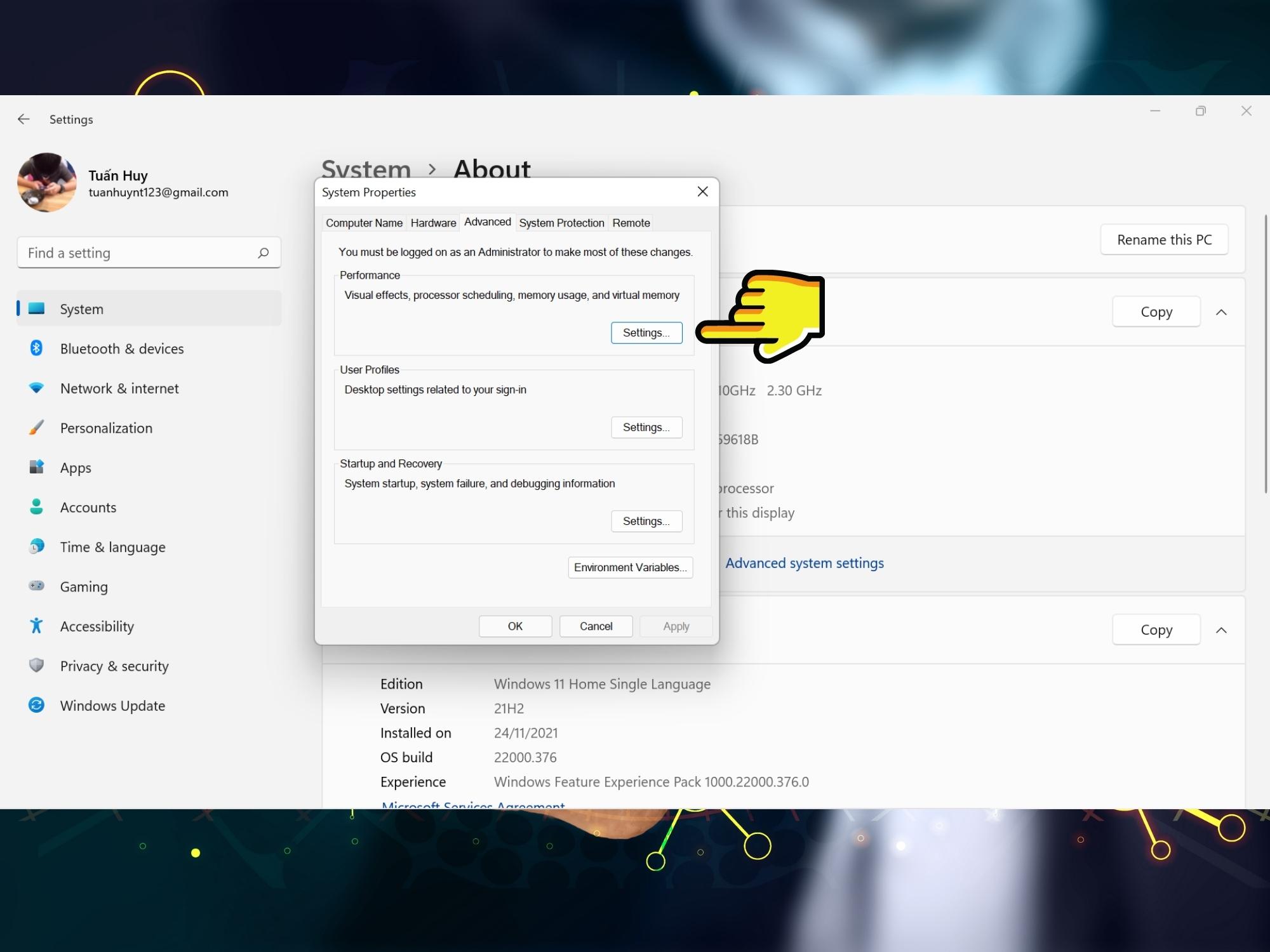The width and height of the screenshot is (1270, 952).
Task: Open Privacy & security settings
Action: (149, 666)
